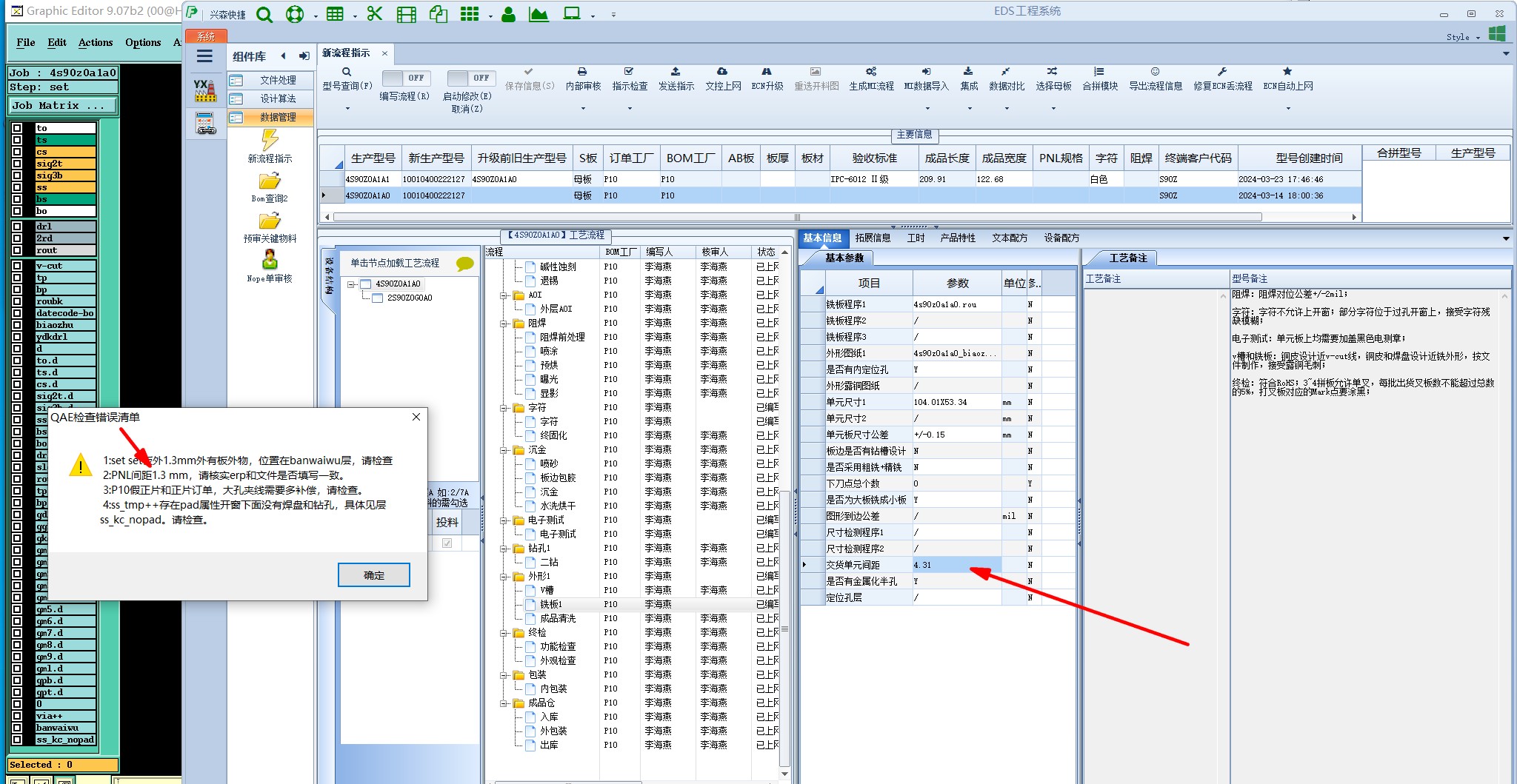Click 导出流程信息 smiley toolbar item
Viewport: 1517px width, 784px height.
[x=1155, y=79]
